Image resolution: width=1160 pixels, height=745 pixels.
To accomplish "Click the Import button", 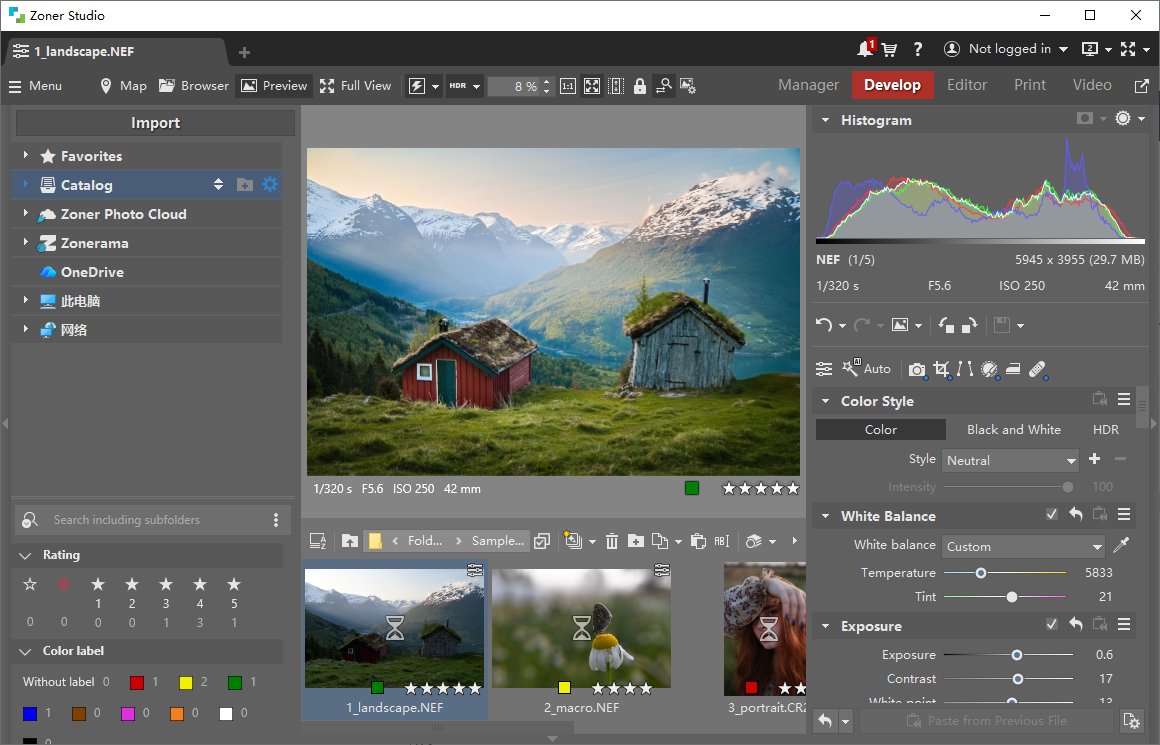I will coord(155,123).
